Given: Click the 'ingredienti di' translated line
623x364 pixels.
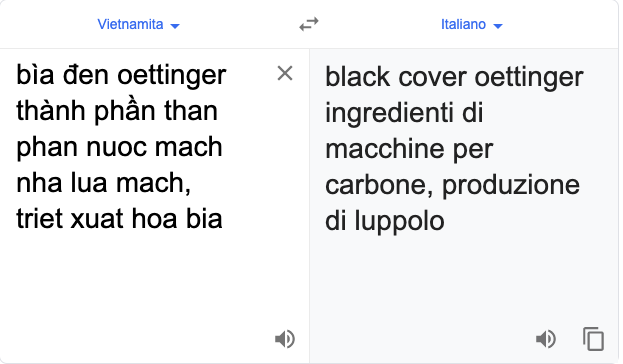Looking at the screenshot, I should click(x=404, y=114).
